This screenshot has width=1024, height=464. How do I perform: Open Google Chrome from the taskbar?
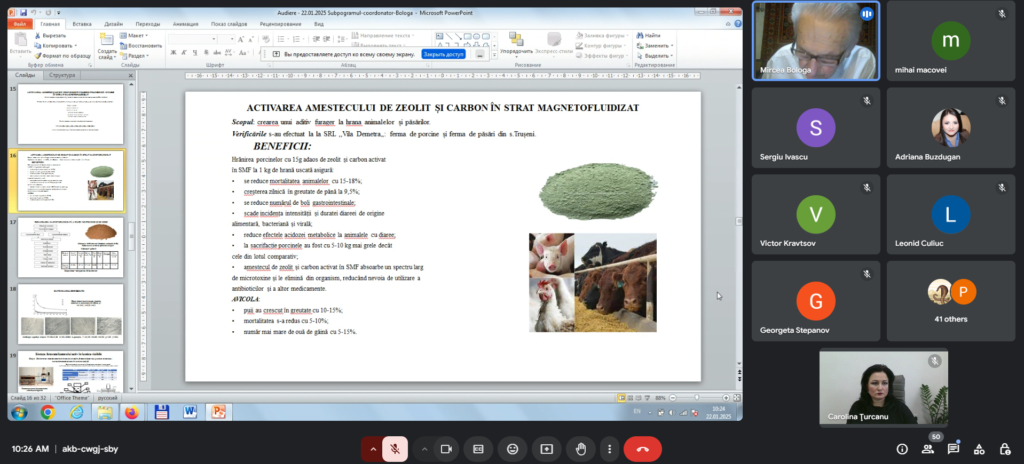47,411
